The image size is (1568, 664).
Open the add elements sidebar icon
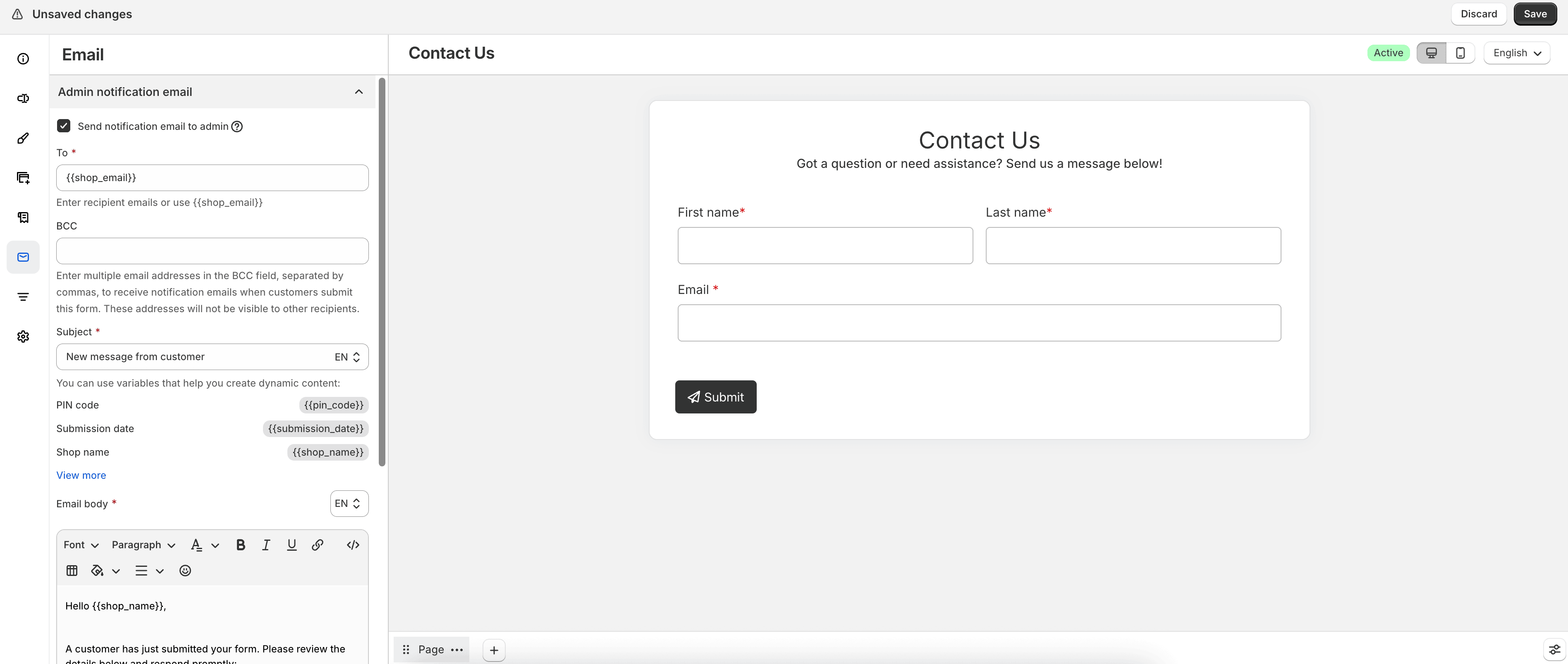[x=23, y=178]
